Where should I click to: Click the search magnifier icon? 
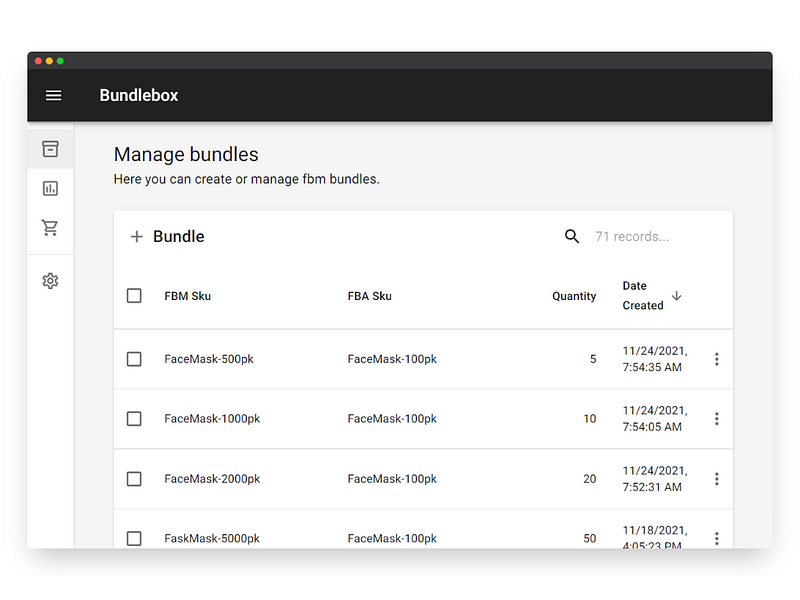point(572,237)
